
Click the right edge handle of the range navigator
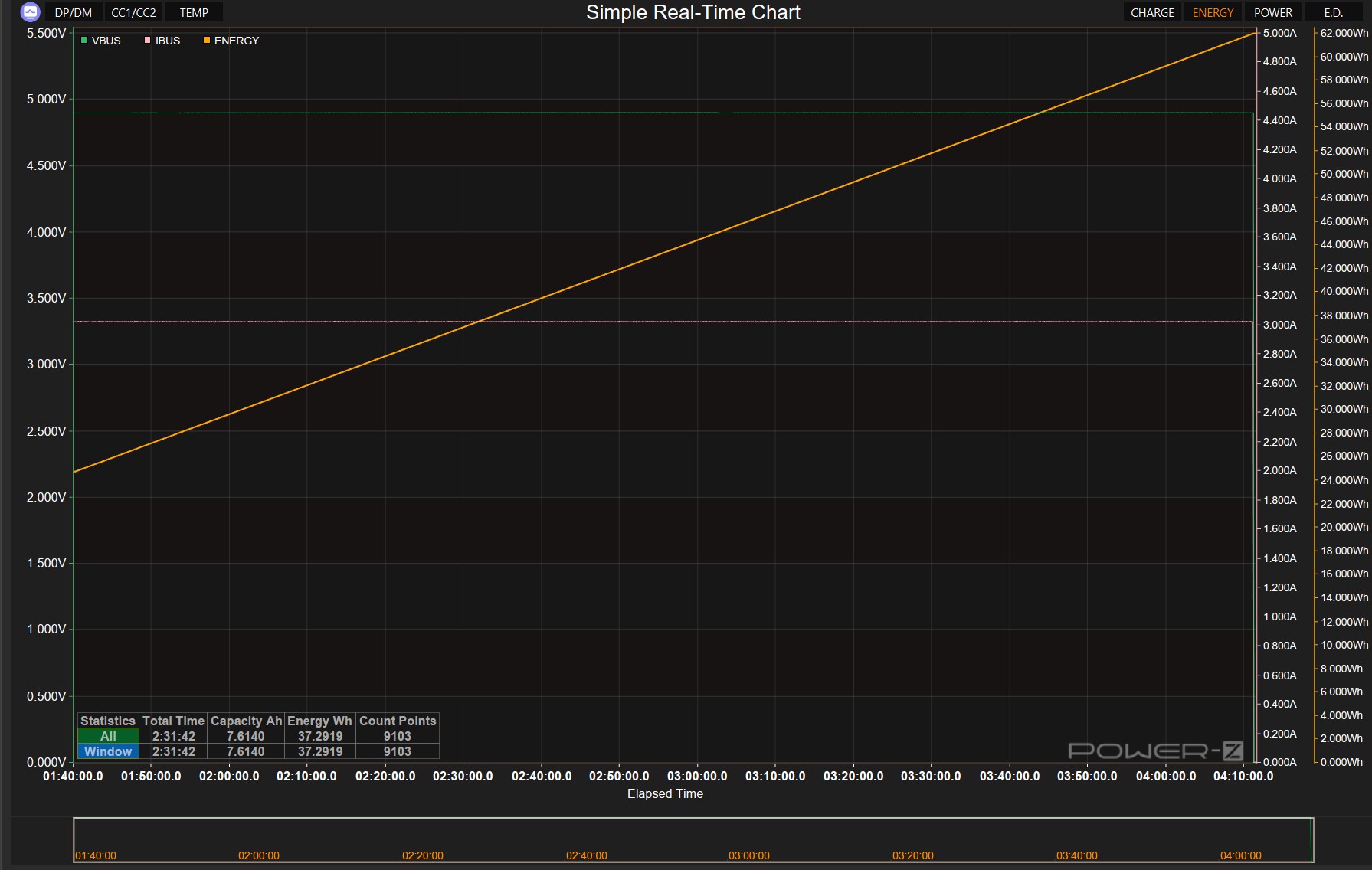[x=1313, y=840]
